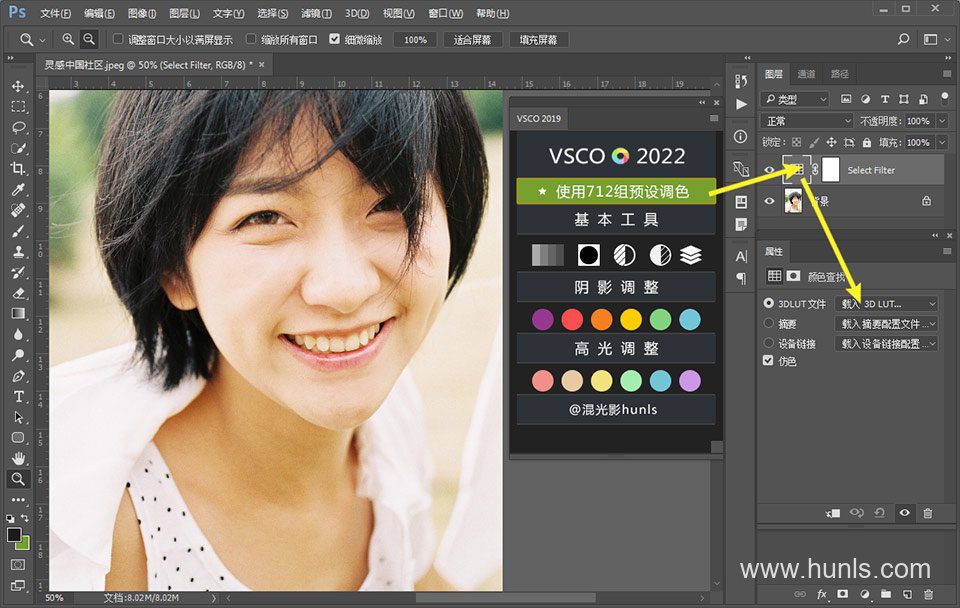Open the 载入 3D LUT dropdown
The height and width of the screenshot is (608, 960).
(886, 304)
